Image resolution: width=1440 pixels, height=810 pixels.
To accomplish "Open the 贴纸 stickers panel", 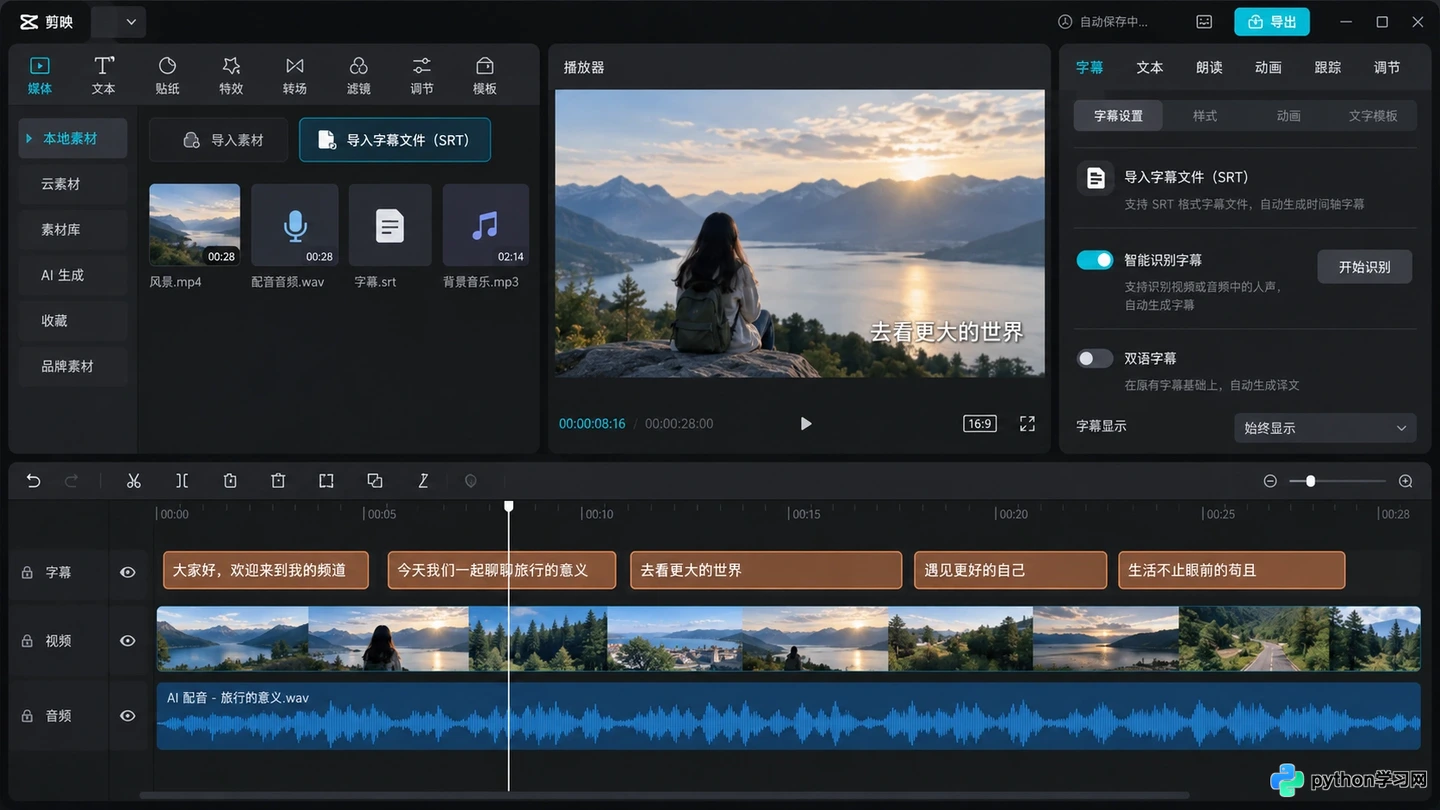I will (167, 75).
